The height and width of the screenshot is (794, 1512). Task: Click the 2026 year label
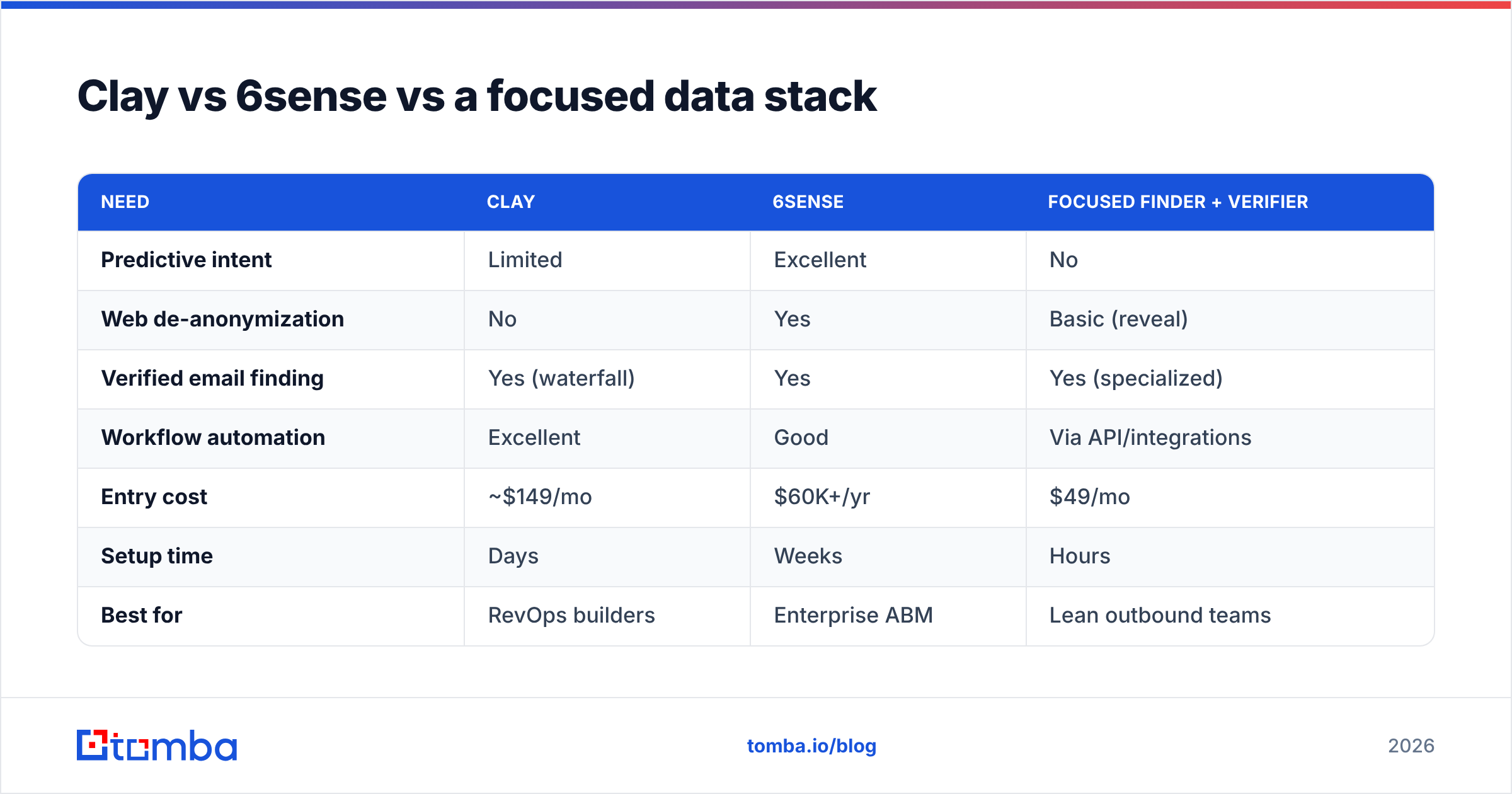[1411, 746]
